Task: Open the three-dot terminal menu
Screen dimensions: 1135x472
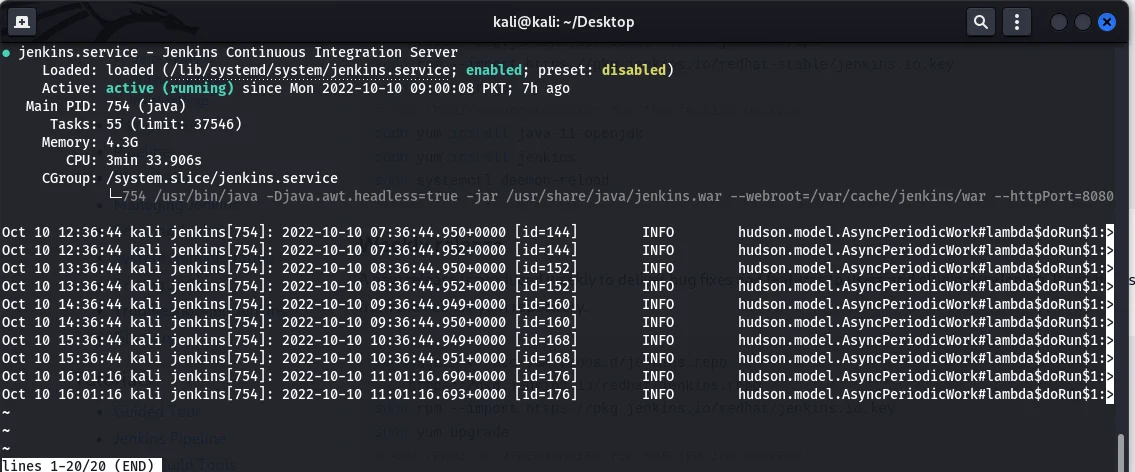Action: [1016, 22]
